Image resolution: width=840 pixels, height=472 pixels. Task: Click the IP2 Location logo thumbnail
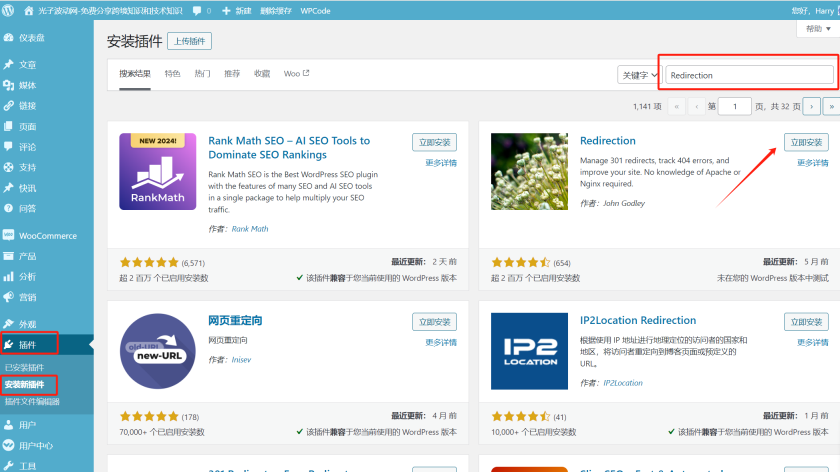pyautogui.click(x=529, y=351)
